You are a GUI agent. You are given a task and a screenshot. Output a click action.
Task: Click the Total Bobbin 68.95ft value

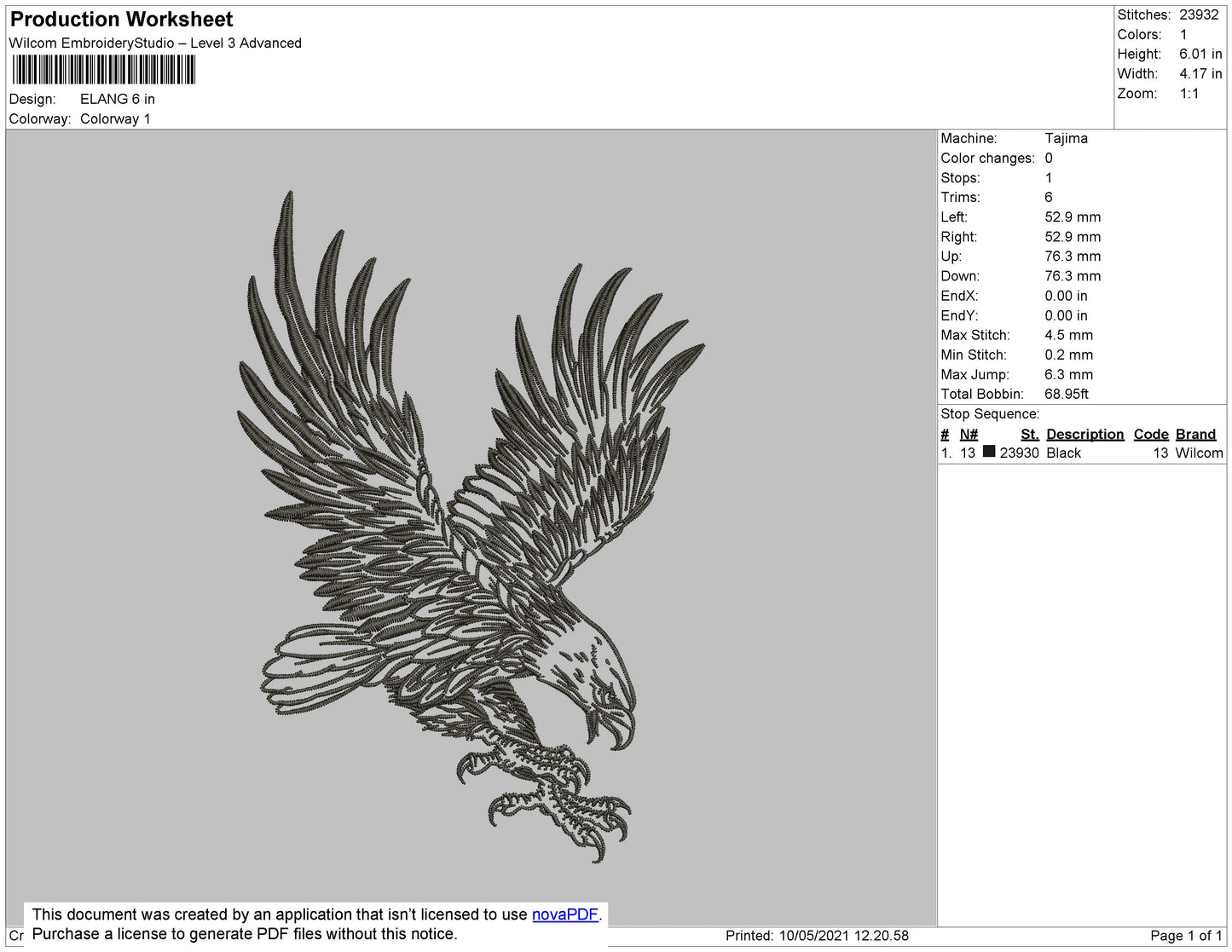(1066, 394)
